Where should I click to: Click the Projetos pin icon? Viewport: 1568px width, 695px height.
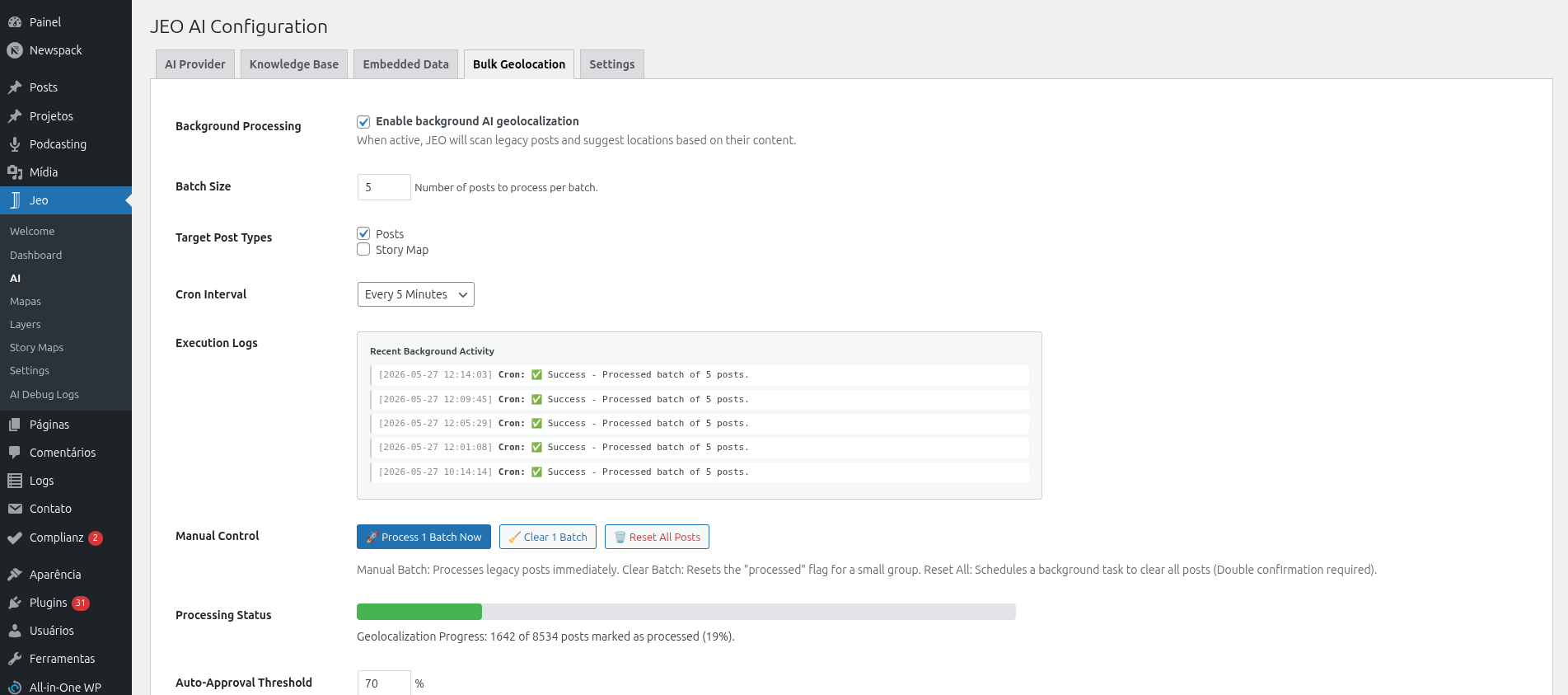(x=15, y=116)
